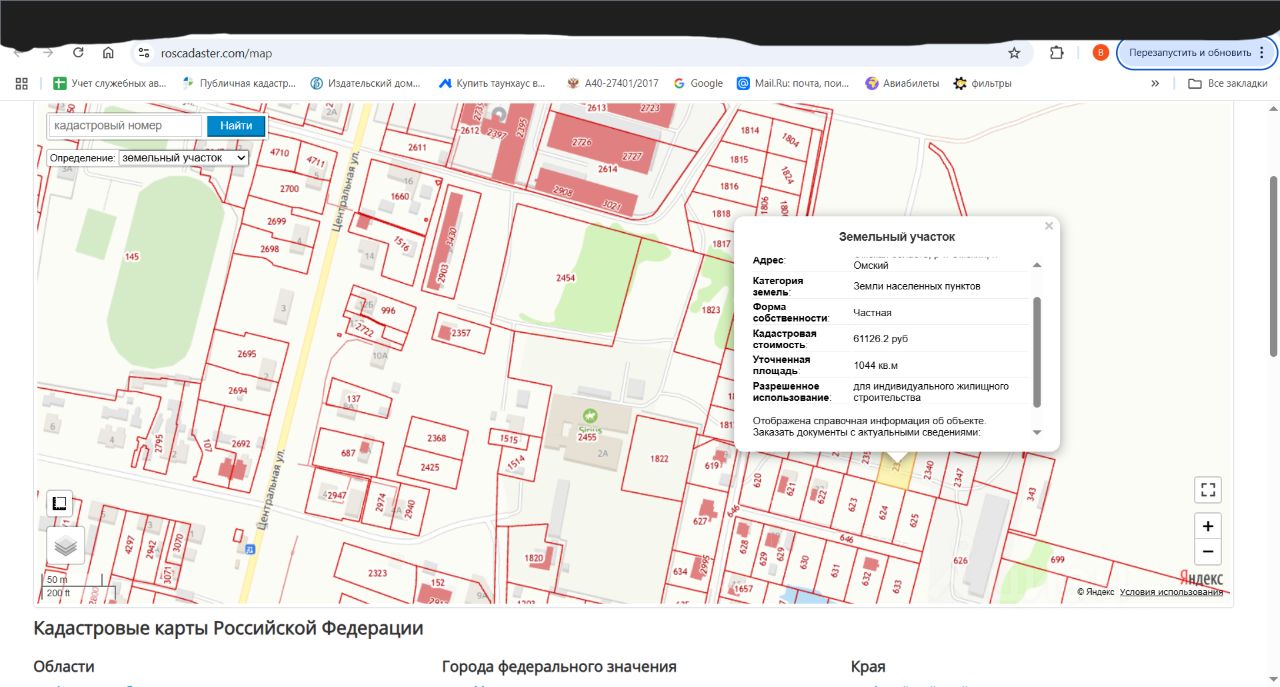Viewport: 1280px width, 687px height.
Task: Toggle fullscreen mode for the map
Action: (x=1208, y=489)
